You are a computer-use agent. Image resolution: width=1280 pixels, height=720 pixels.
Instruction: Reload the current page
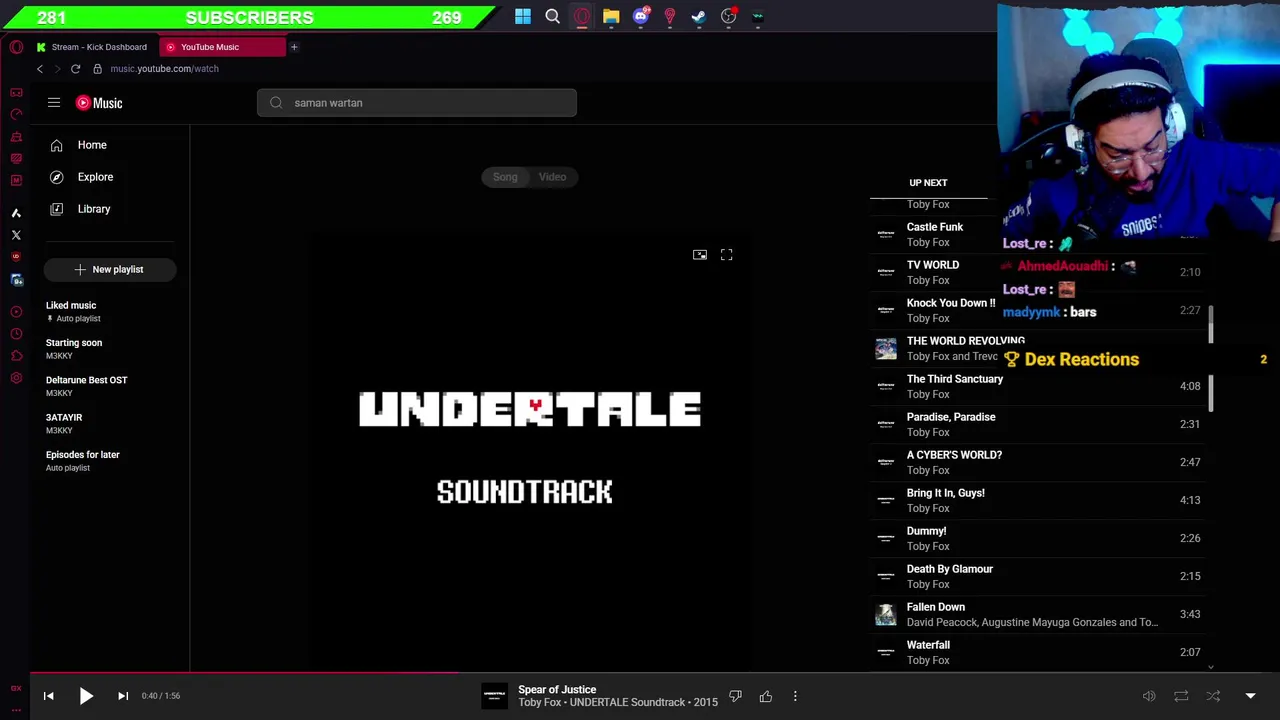coord(75,69)
